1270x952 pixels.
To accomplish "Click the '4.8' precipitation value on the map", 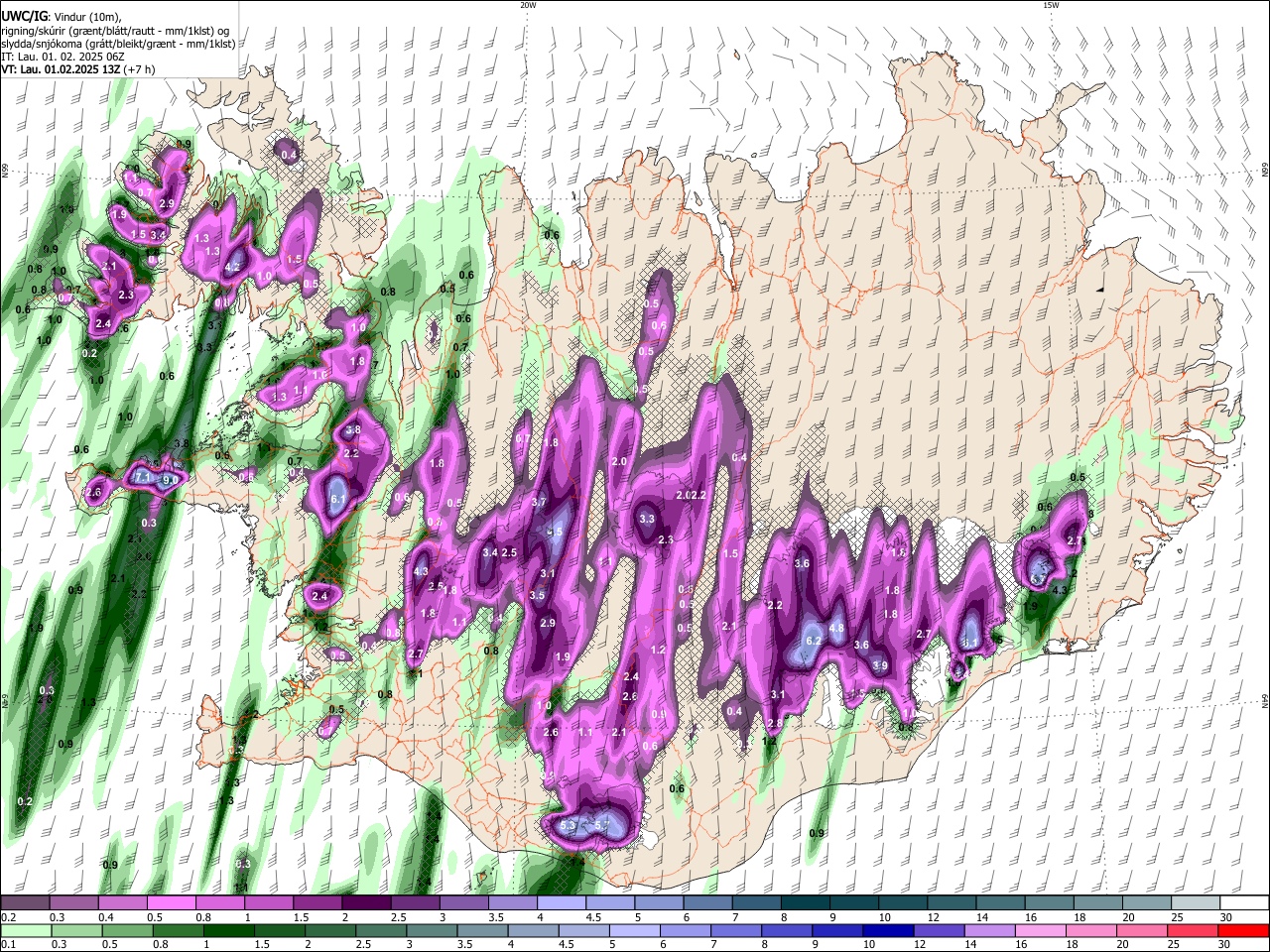I will click(x=836, y=628).
